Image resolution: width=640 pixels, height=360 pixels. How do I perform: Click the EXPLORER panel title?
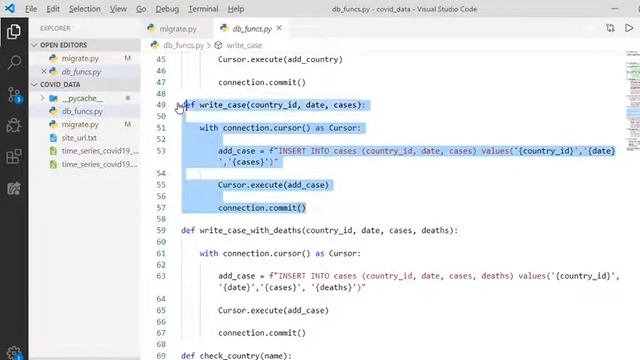coord(56,28)
